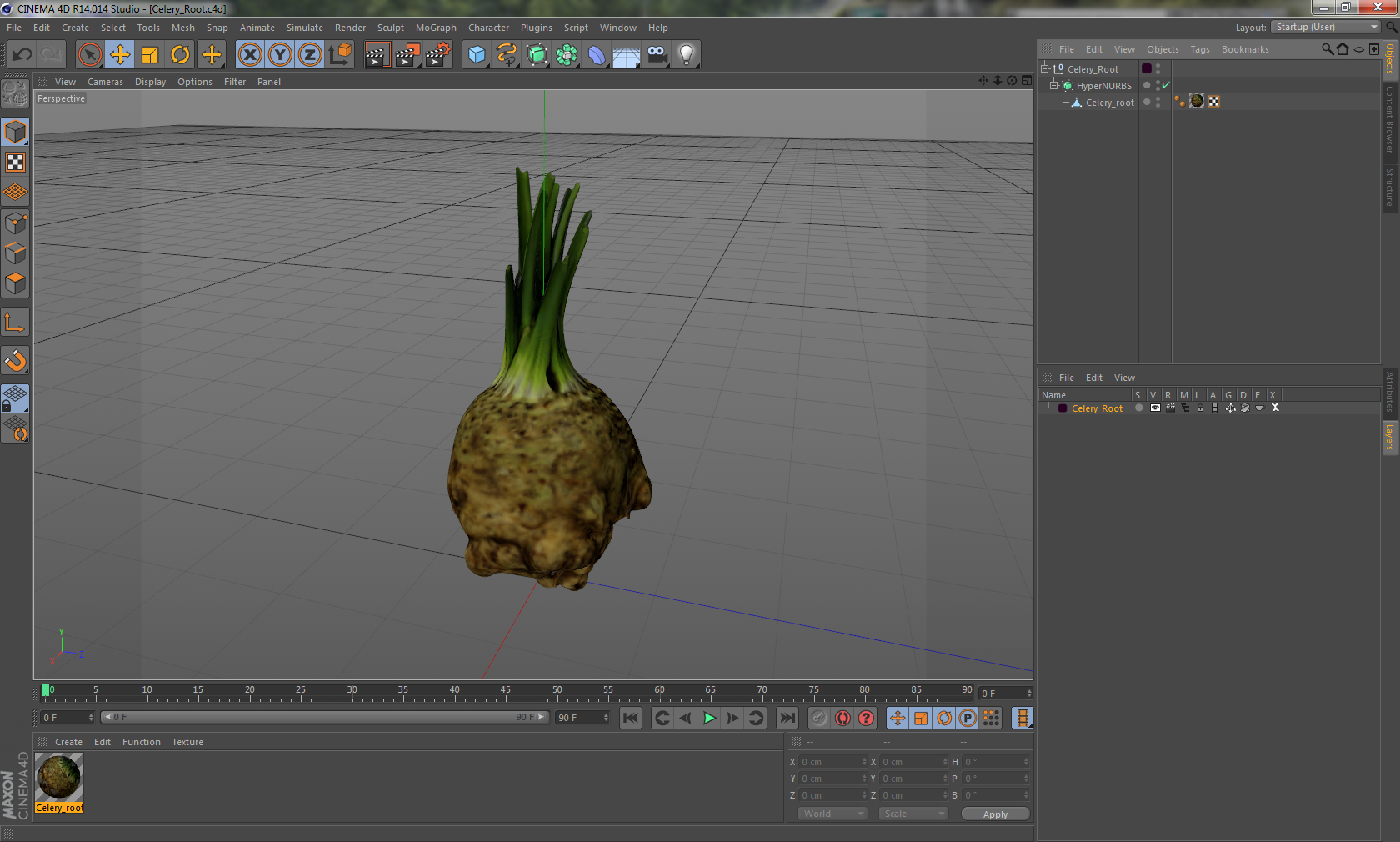Image resolution: width=1400 pixels, height=842 pixels.
Task: Add a light object
Action: (x=687, y=55)
